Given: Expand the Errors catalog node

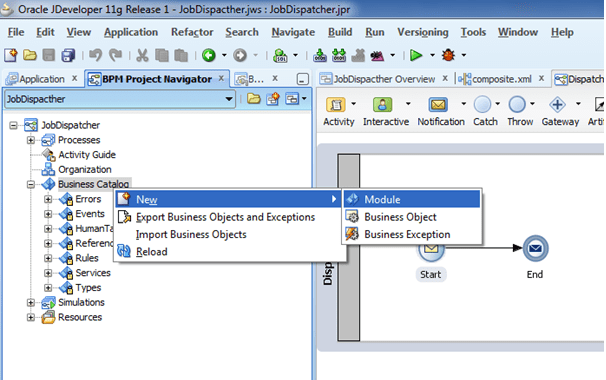Looking at the screenshot, I should click(48, 199).
